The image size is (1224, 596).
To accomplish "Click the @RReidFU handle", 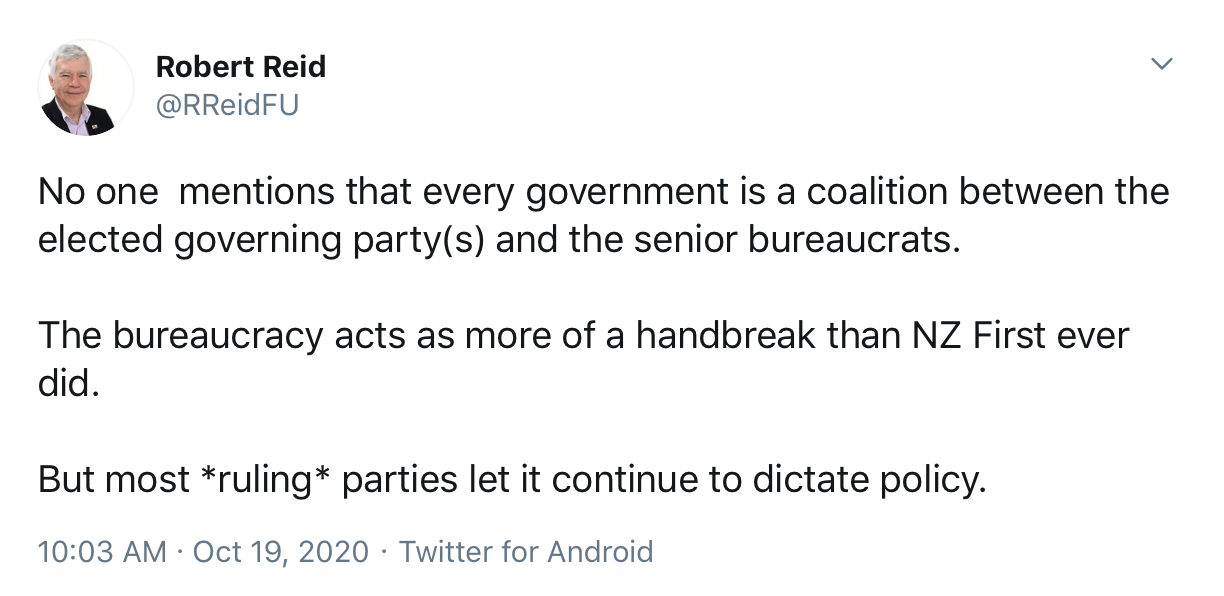I will pos(227,105).
